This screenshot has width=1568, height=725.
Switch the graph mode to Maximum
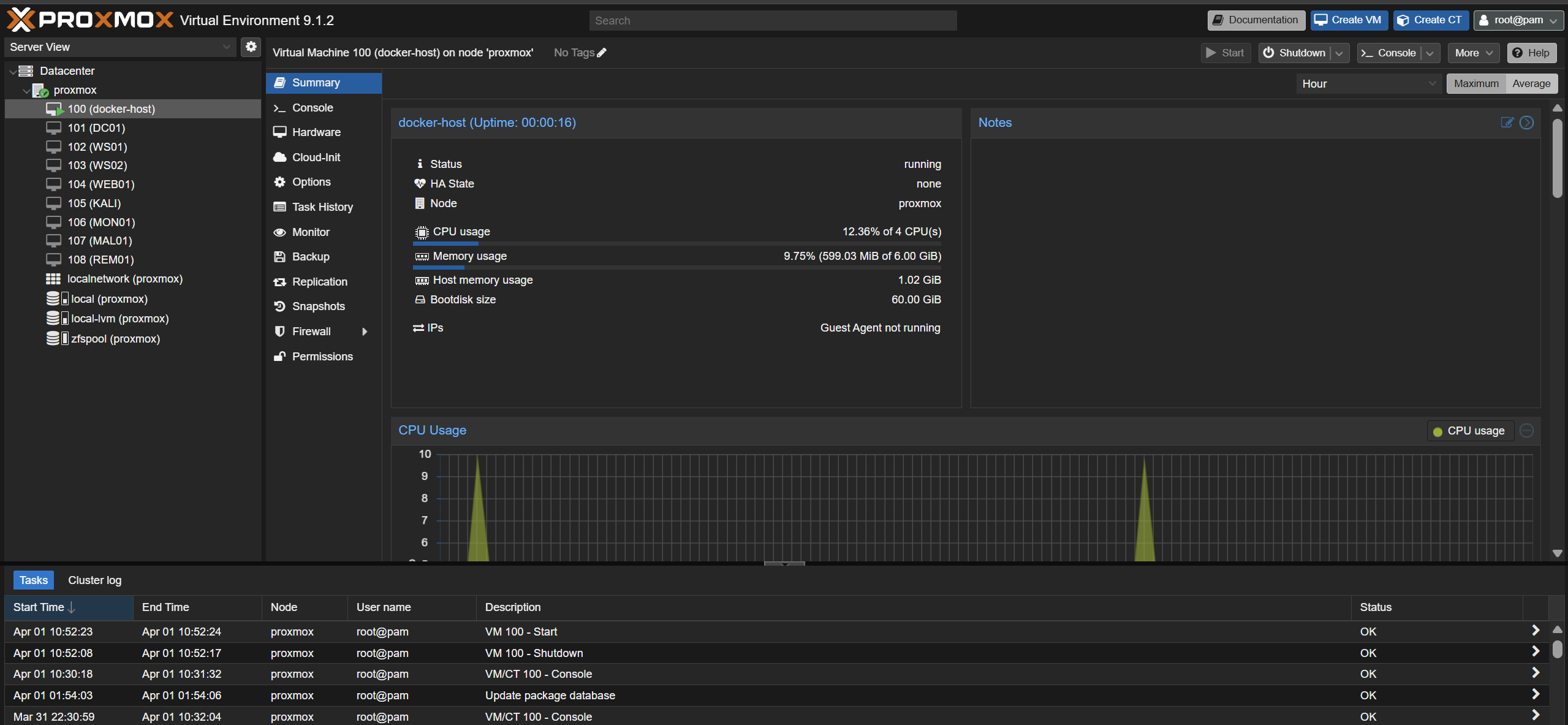[1475, 83]
